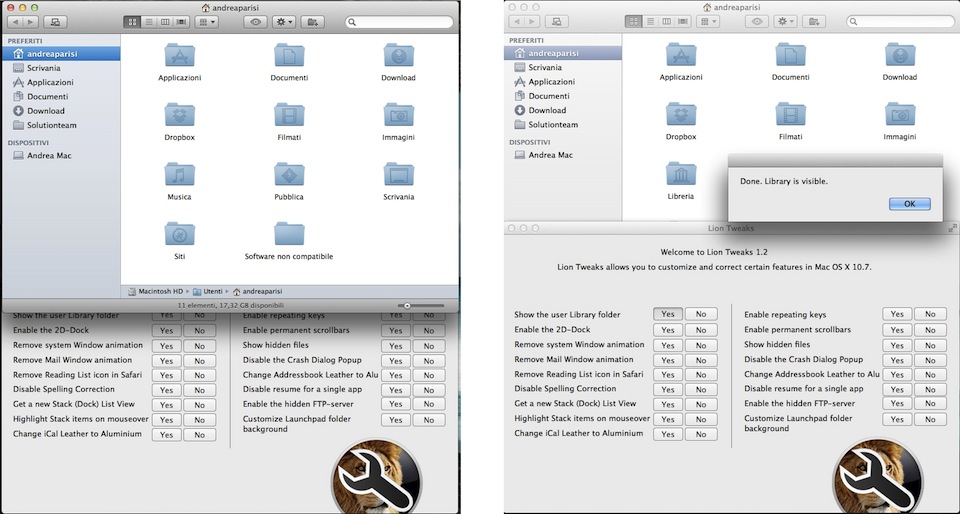Select andreaparisi in right Finder sidebar
Viewport: 960px width, 514px height.
pos(563,53)
